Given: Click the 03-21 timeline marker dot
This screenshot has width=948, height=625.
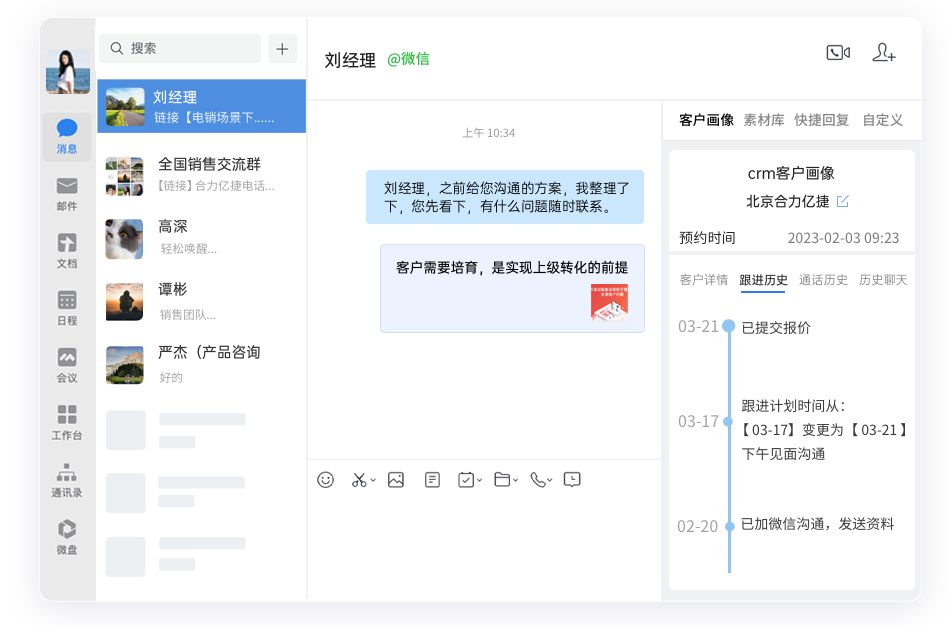Looking at the screenshot, I should point(729,326).
